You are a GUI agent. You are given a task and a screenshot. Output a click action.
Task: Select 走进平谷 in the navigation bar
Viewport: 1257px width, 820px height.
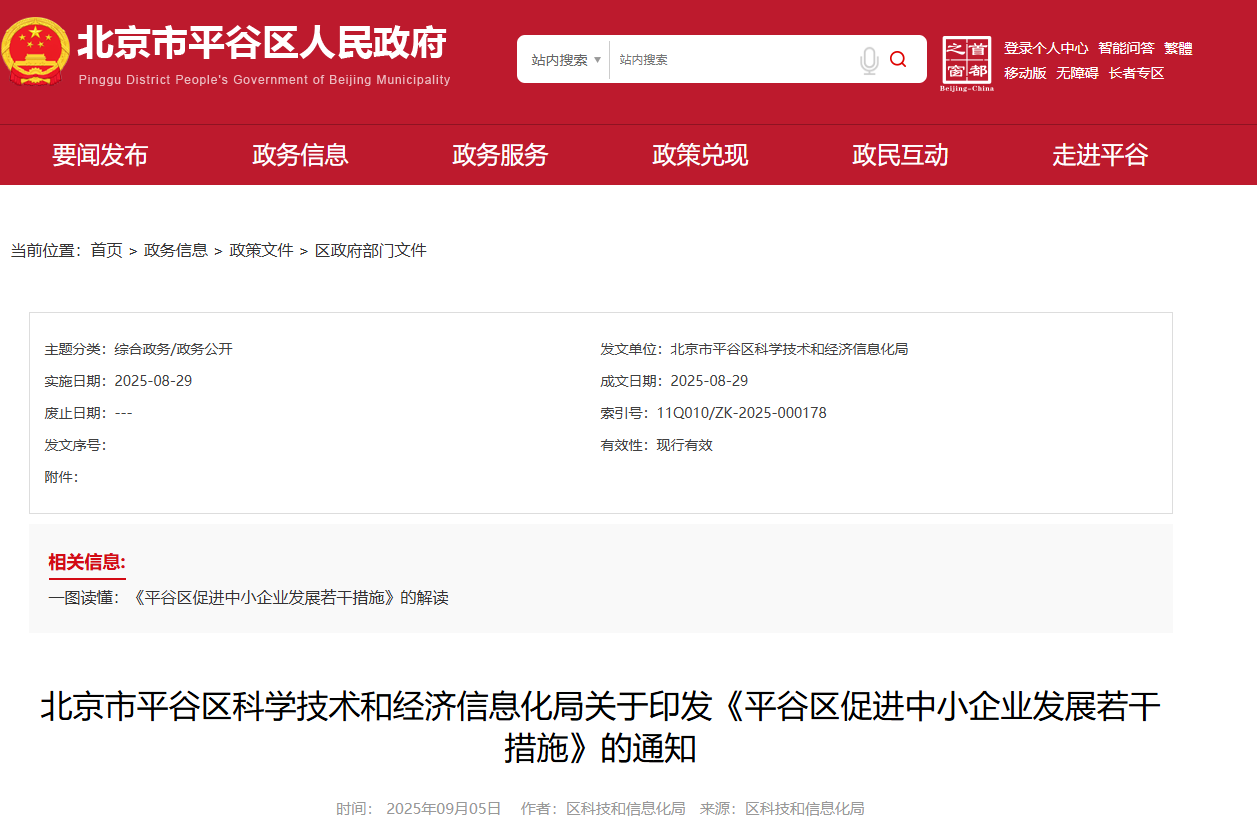click(x=1099, y=155)
